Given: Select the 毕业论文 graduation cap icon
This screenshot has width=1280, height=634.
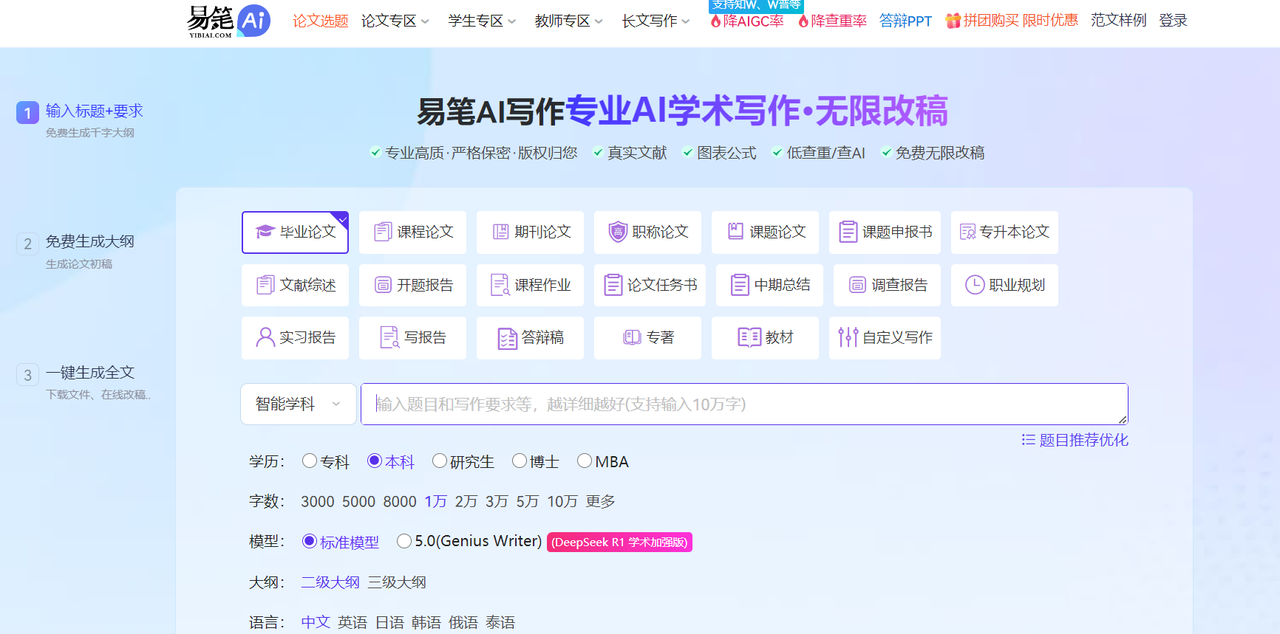Looking at the screenshot, I should click(264, 232).
